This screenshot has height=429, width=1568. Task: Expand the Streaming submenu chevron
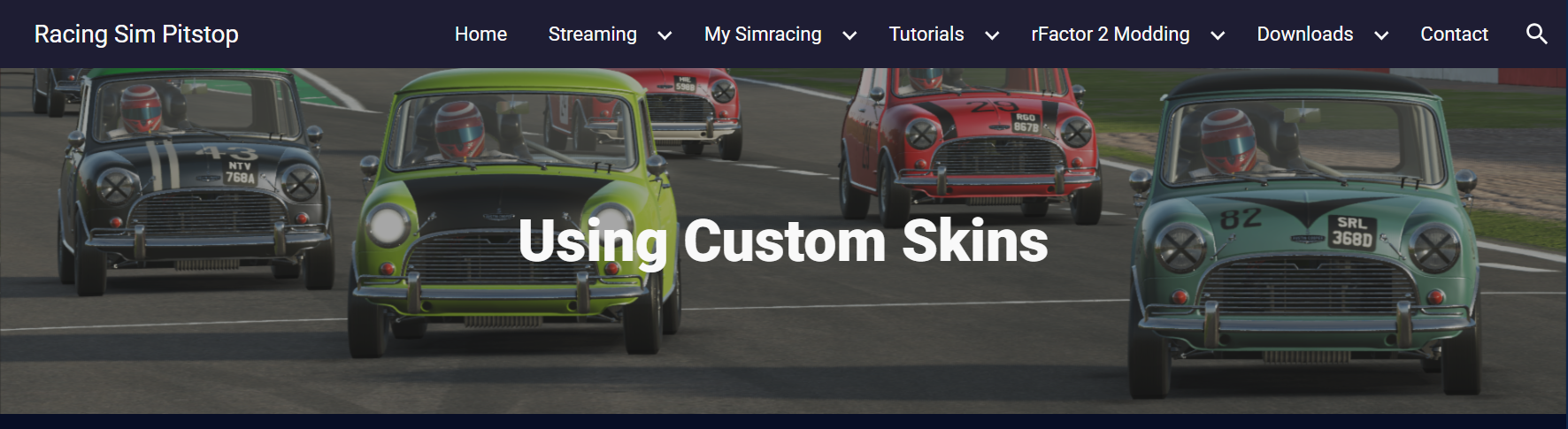tap(665, 35)
